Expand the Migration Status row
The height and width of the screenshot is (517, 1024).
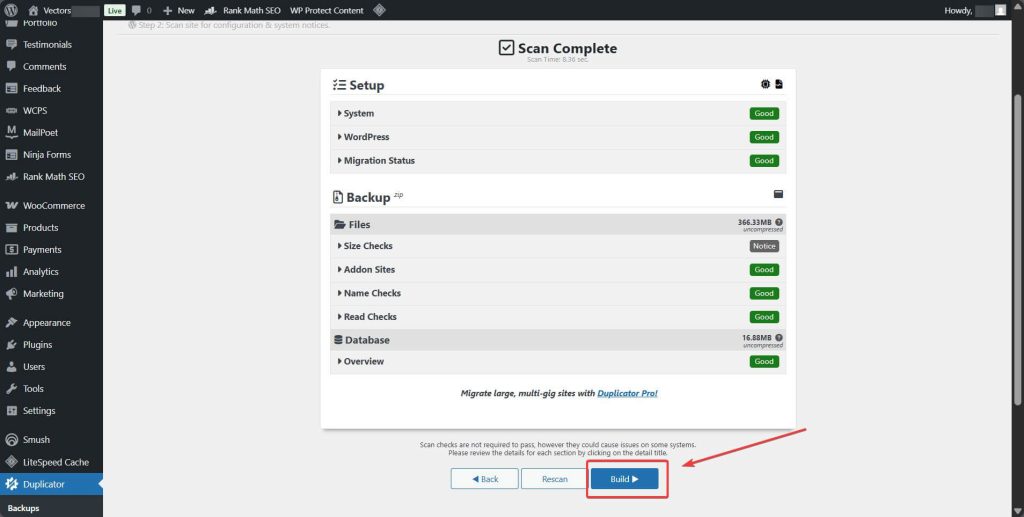click(558, 161)
